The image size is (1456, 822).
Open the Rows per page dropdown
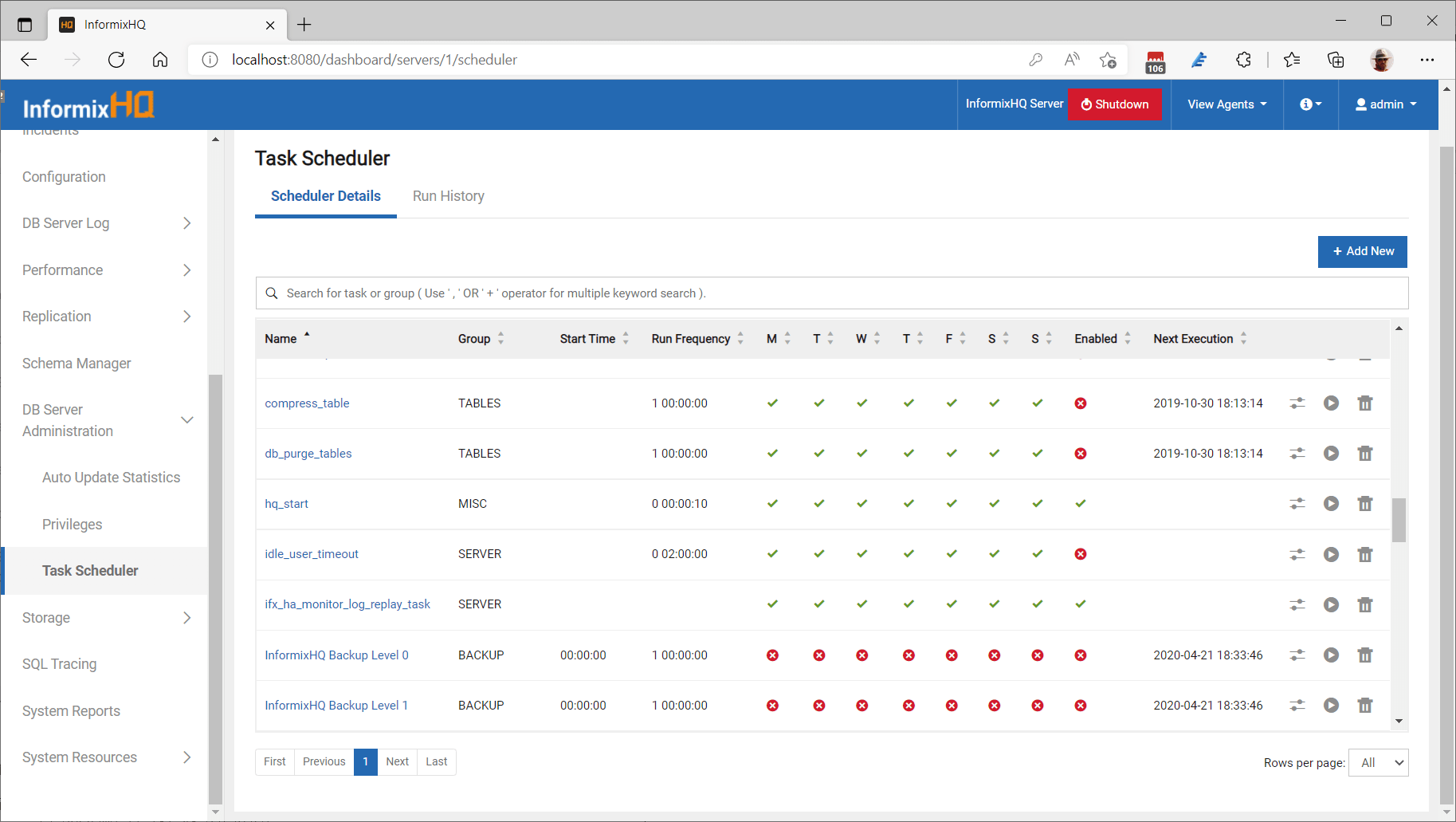[1378, 762]
